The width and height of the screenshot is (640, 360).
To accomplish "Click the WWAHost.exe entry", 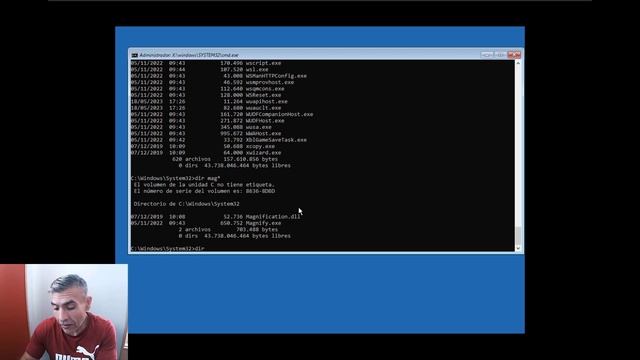I will [x=263, y=133].
